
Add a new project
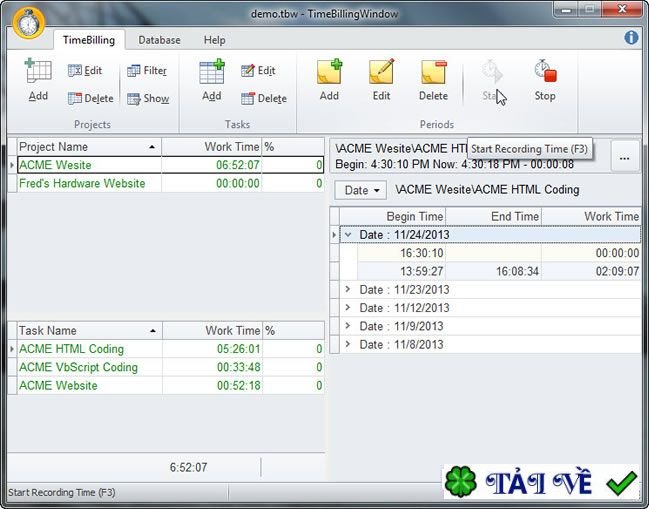(38, 80)
